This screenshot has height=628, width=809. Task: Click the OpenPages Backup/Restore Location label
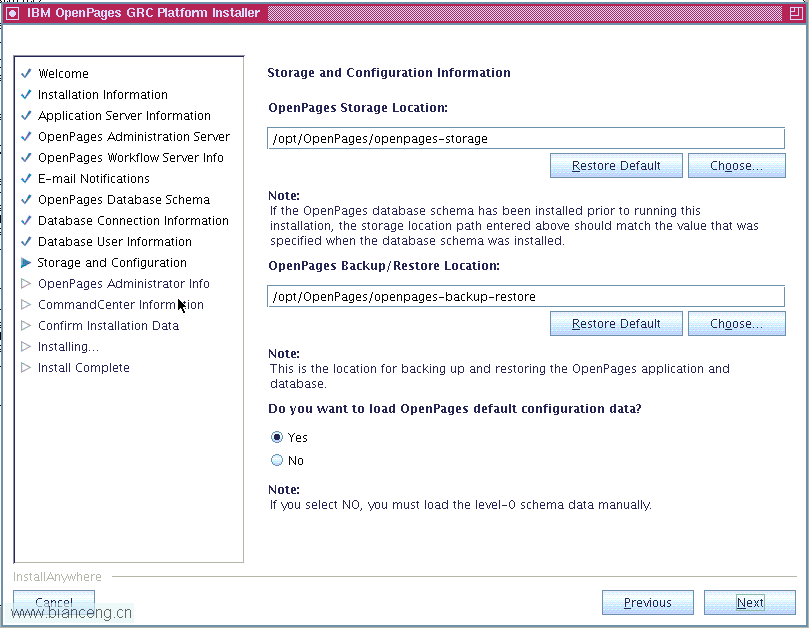(384, 266)
